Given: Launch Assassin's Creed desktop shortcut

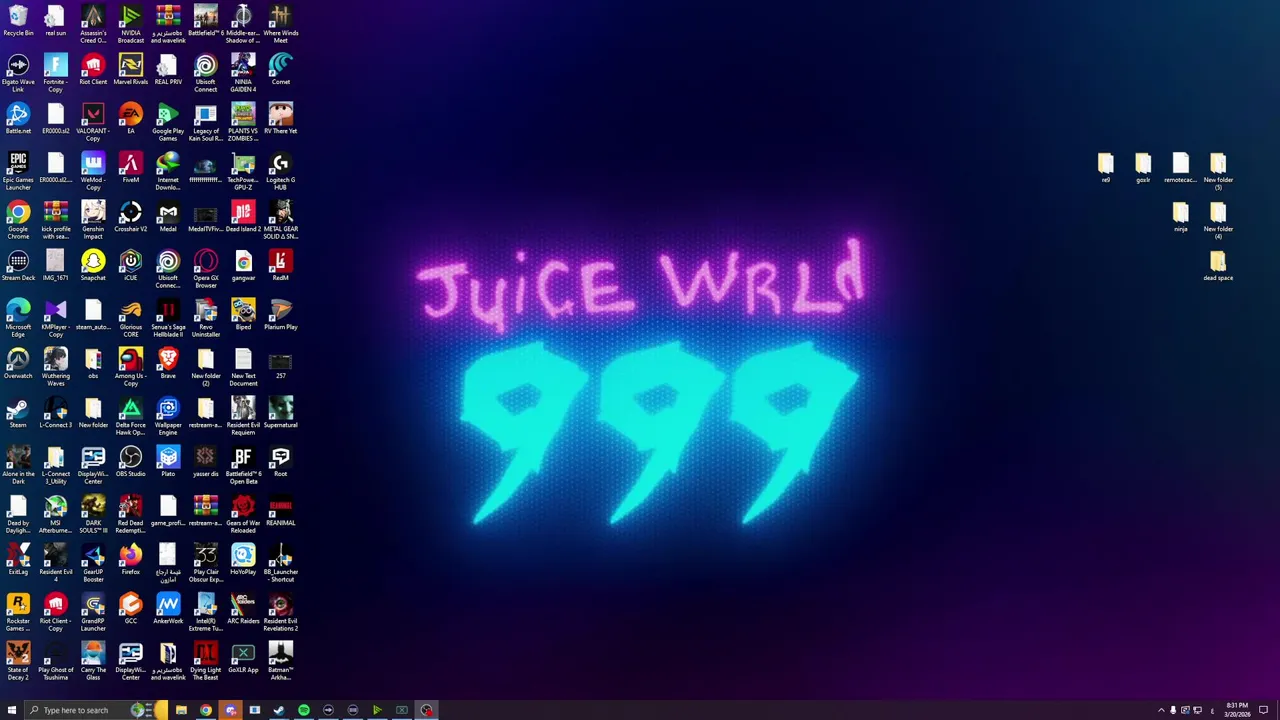Looking at the screenshot, I should pos(93,24).
